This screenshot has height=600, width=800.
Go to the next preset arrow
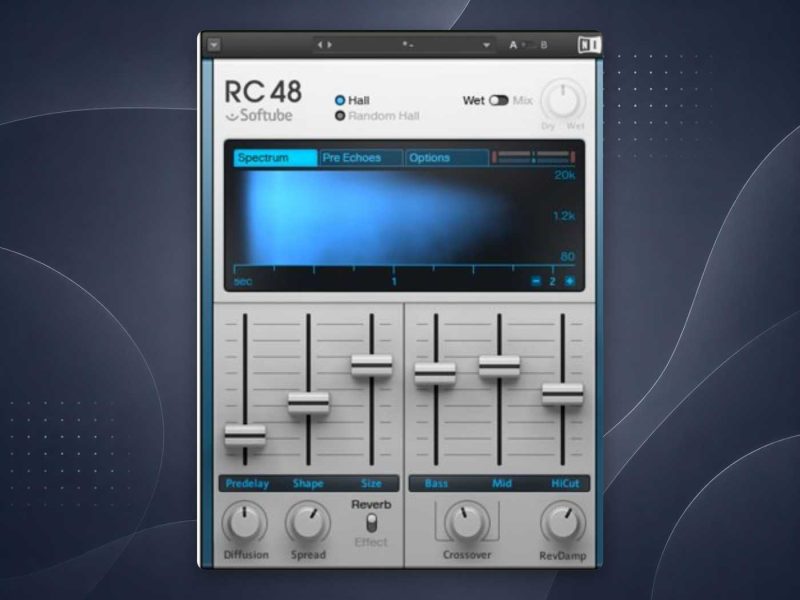tap(330, 45)
